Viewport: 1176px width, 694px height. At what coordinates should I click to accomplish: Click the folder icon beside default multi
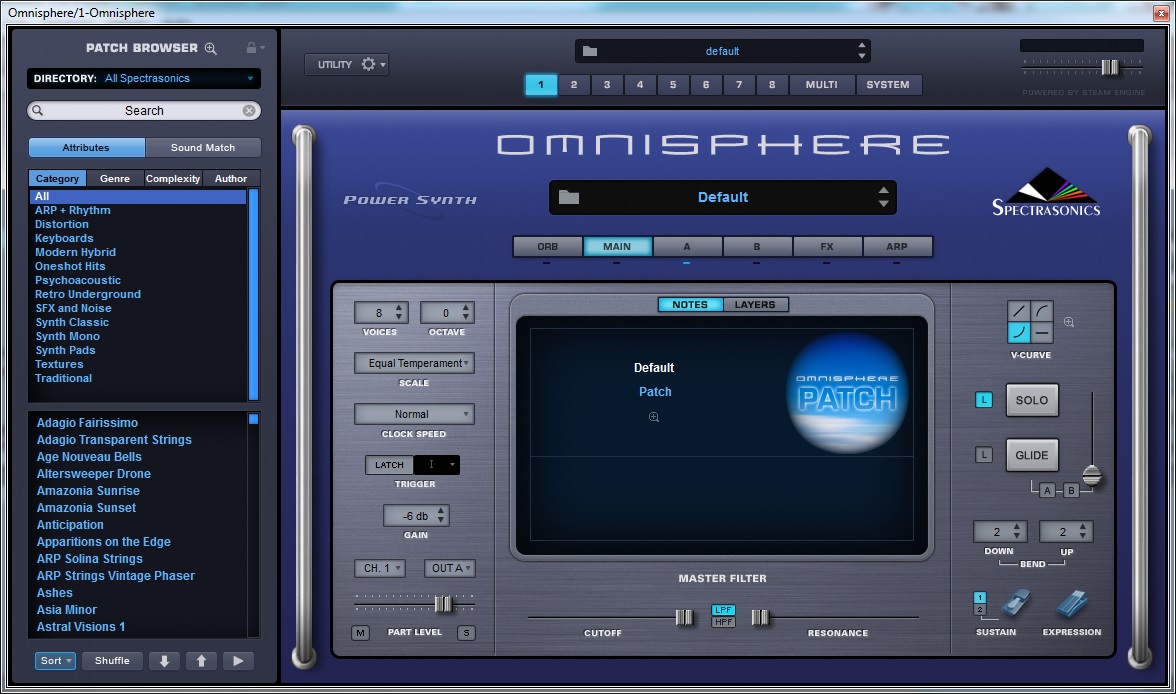point(590,51)
